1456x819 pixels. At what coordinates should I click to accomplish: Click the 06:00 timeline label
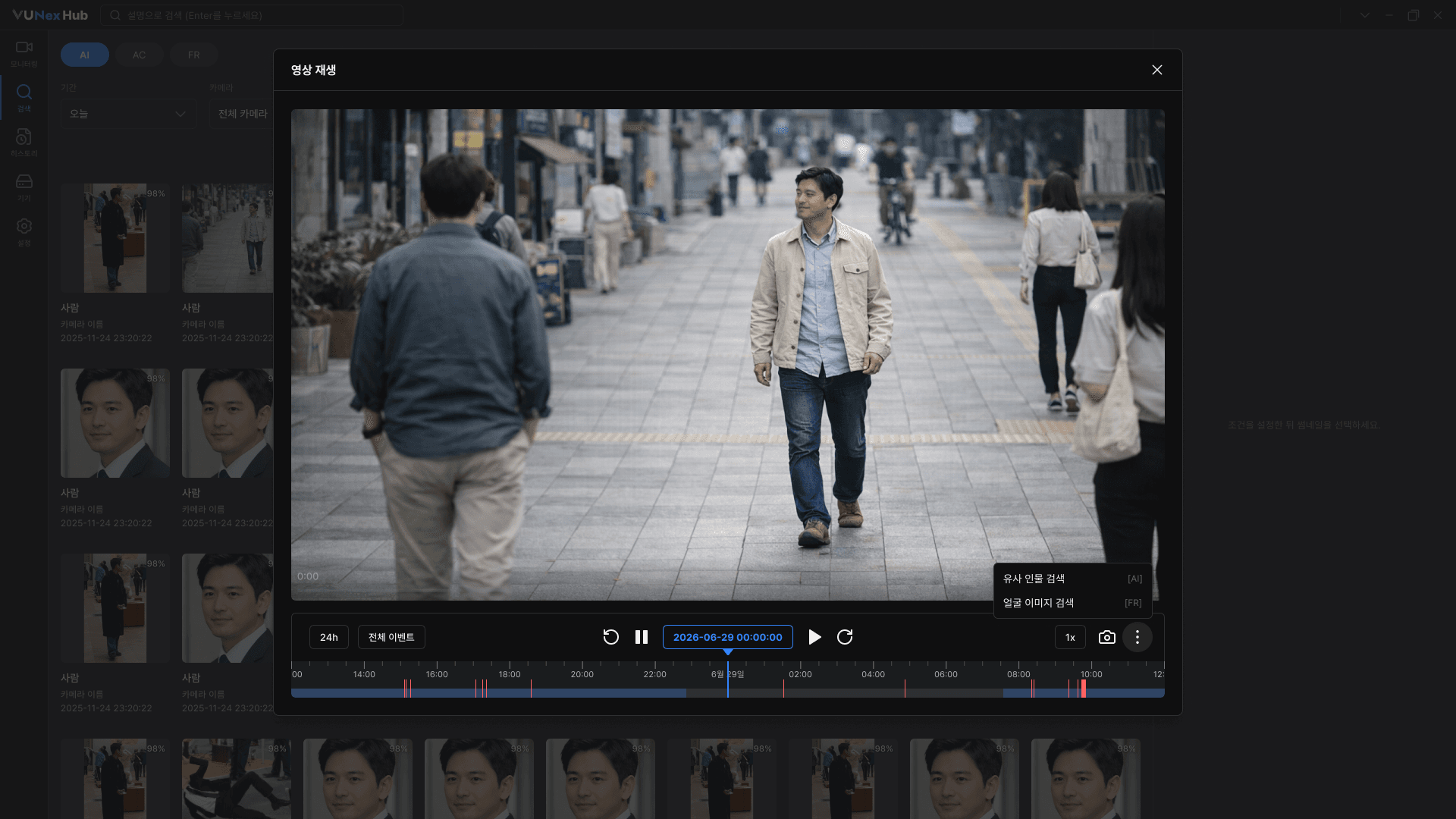tap(946, 674)
